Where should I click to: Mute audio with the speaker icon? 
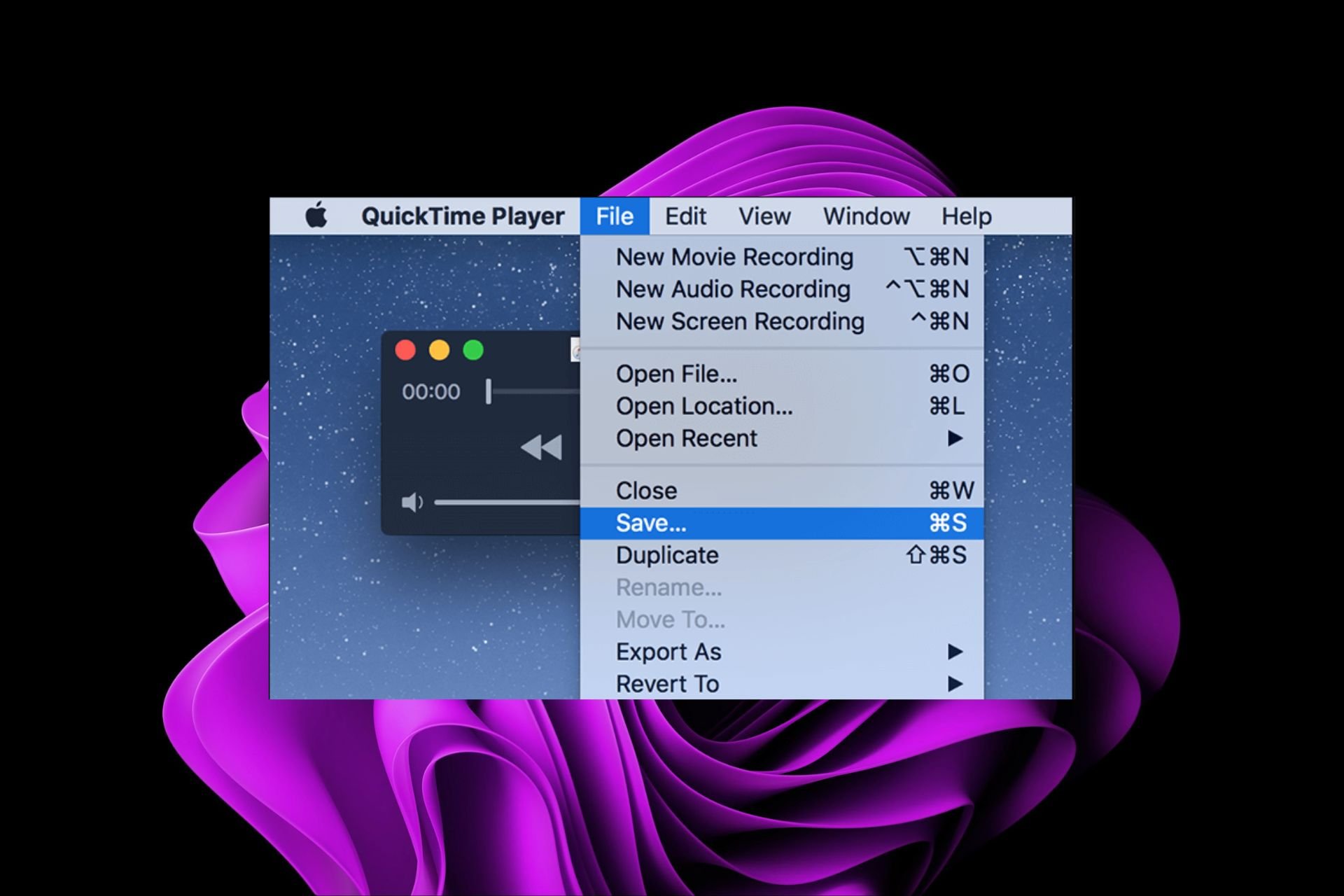pyautogui.click(x=412, y=502)
